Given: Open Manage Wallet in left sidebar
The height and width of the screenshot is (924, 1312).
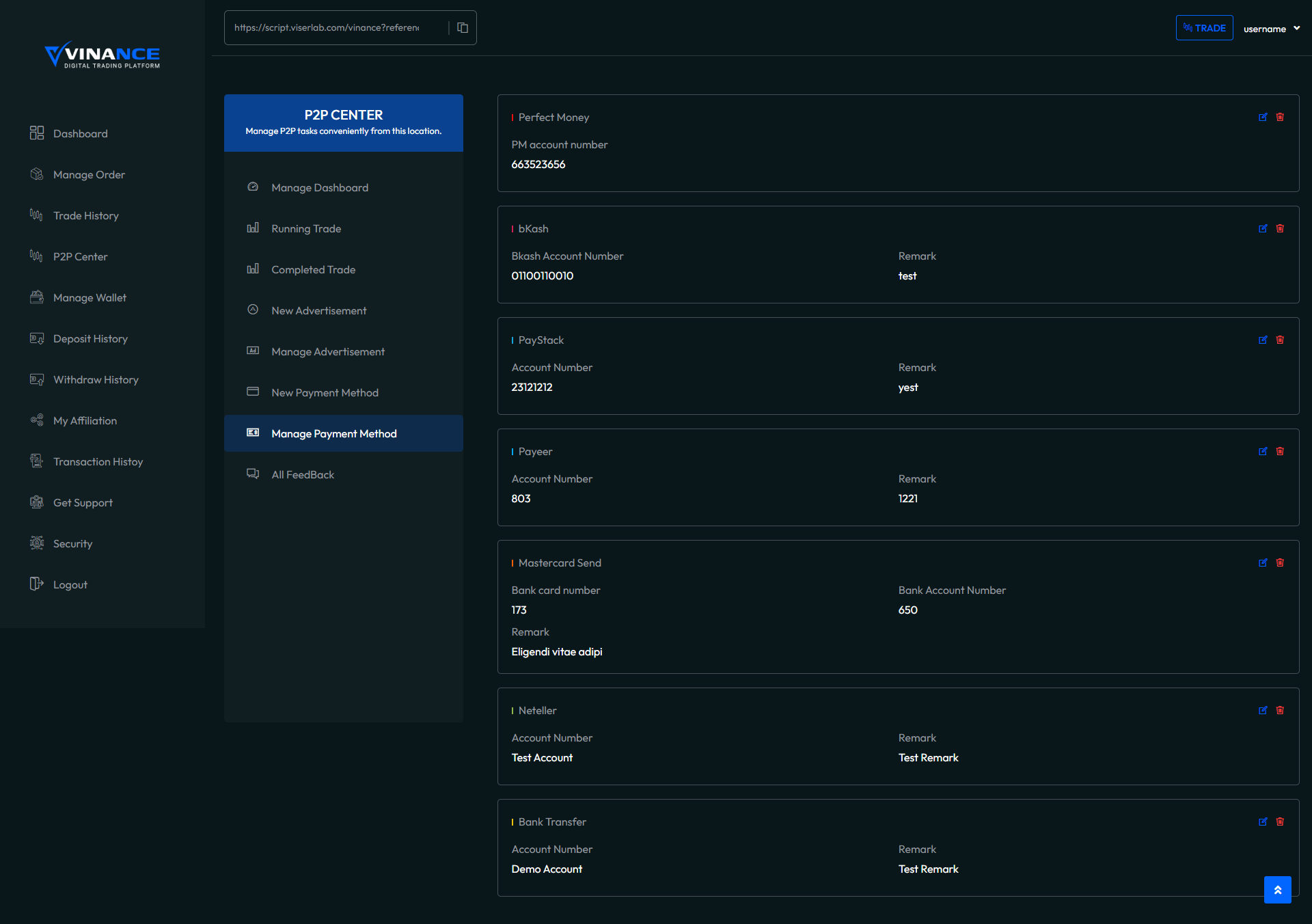Looking at the screenshot, I should [90, 298].
